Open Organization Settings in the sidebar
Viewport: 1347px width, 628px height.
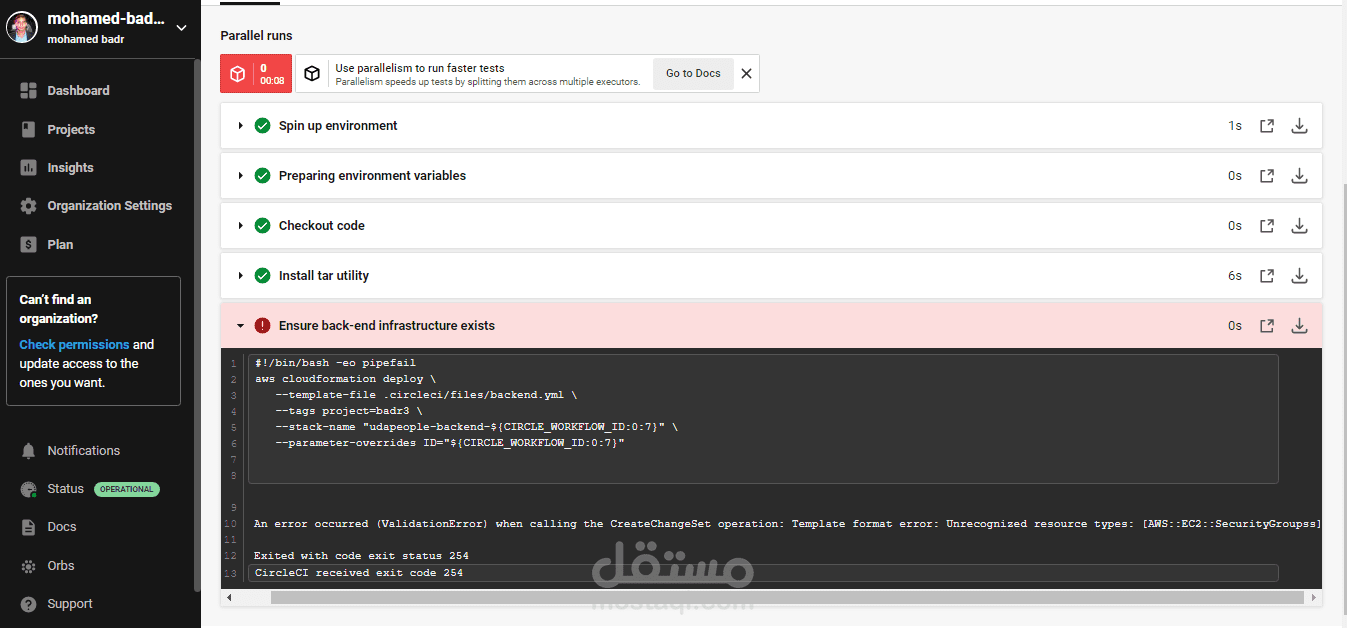[x=109, y=206]
